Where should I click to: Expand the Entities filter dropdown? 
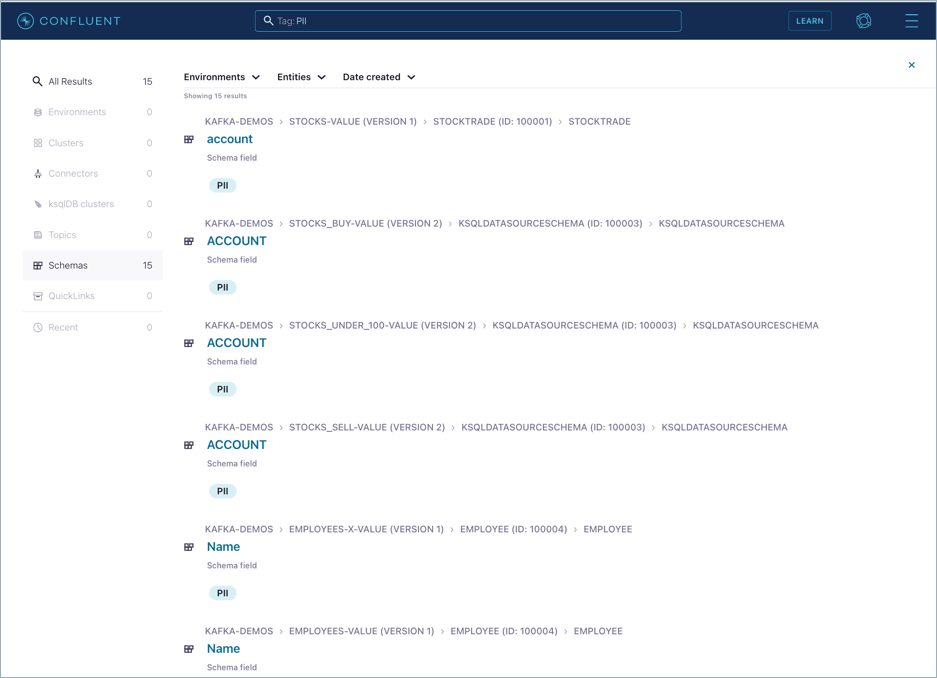(301, 77)
